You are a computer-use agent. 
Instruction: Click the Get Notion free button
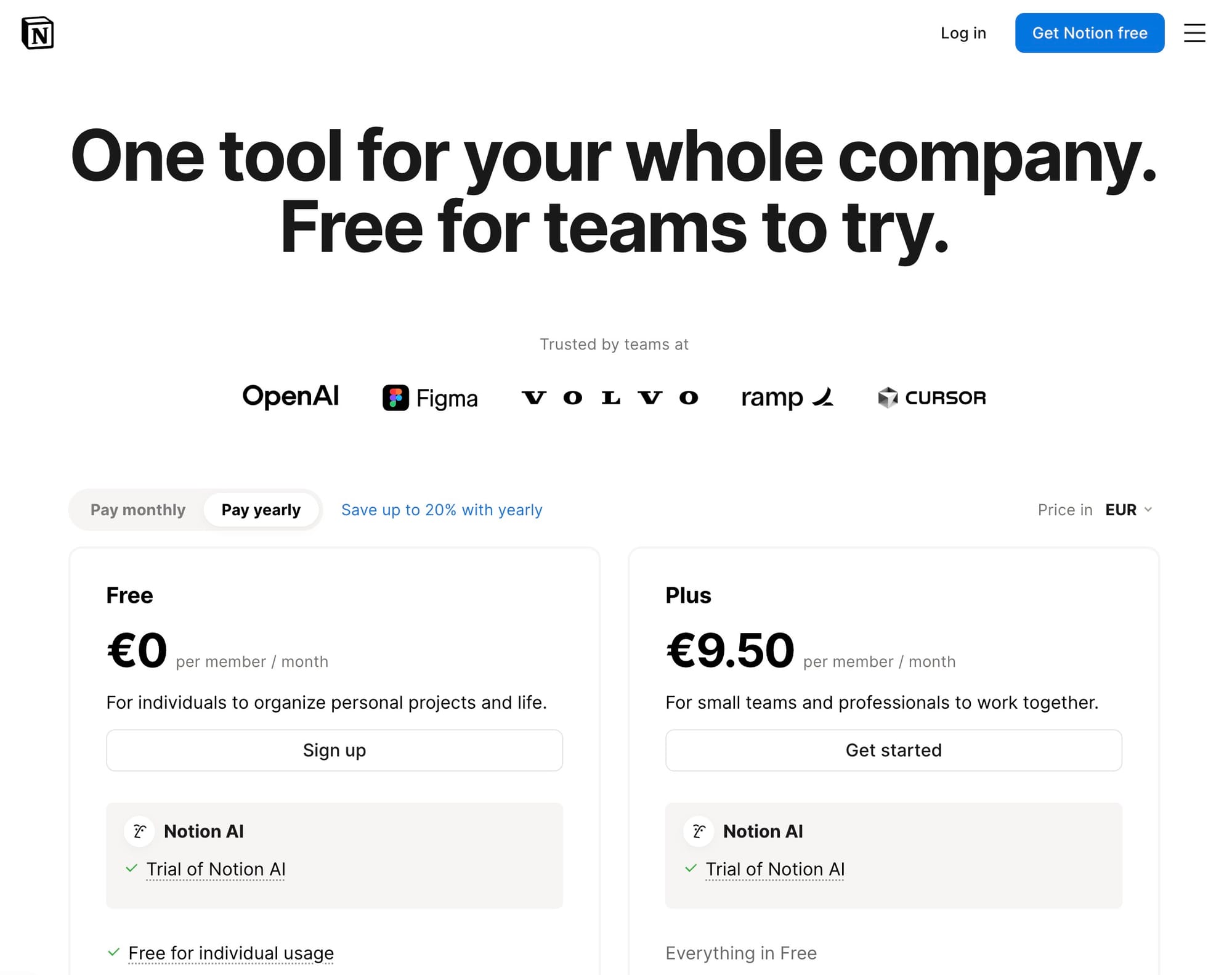pyautogui.click(x=1089, y=33)
